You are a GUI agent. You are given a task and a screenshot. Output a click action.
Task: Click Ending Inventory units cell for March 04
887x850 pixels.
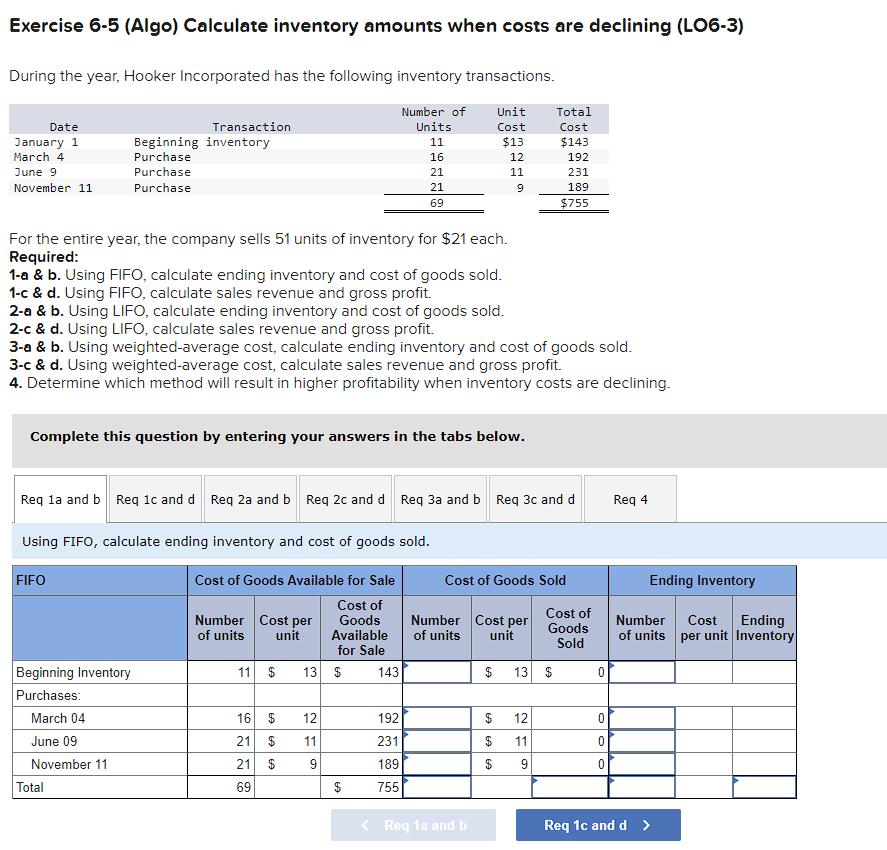coord(641,717)
